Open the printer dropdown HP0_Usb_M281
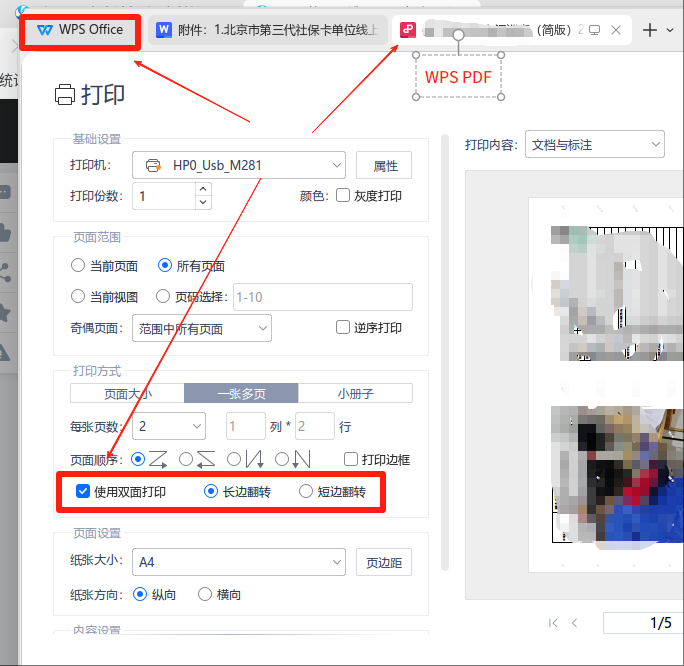This screenshot has width=684, height=666. pyautogui.click(x=239, y=165)
